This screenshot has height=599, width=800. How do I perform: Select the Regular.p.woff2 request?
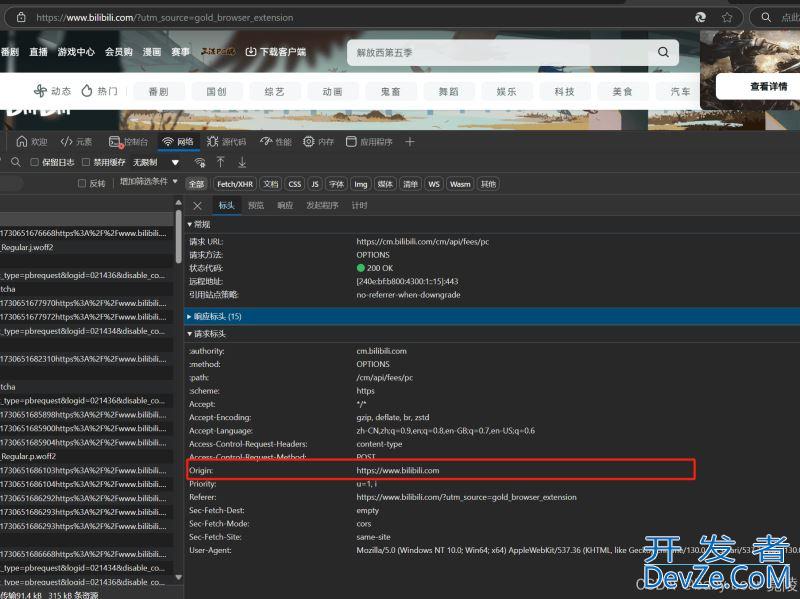86,456
